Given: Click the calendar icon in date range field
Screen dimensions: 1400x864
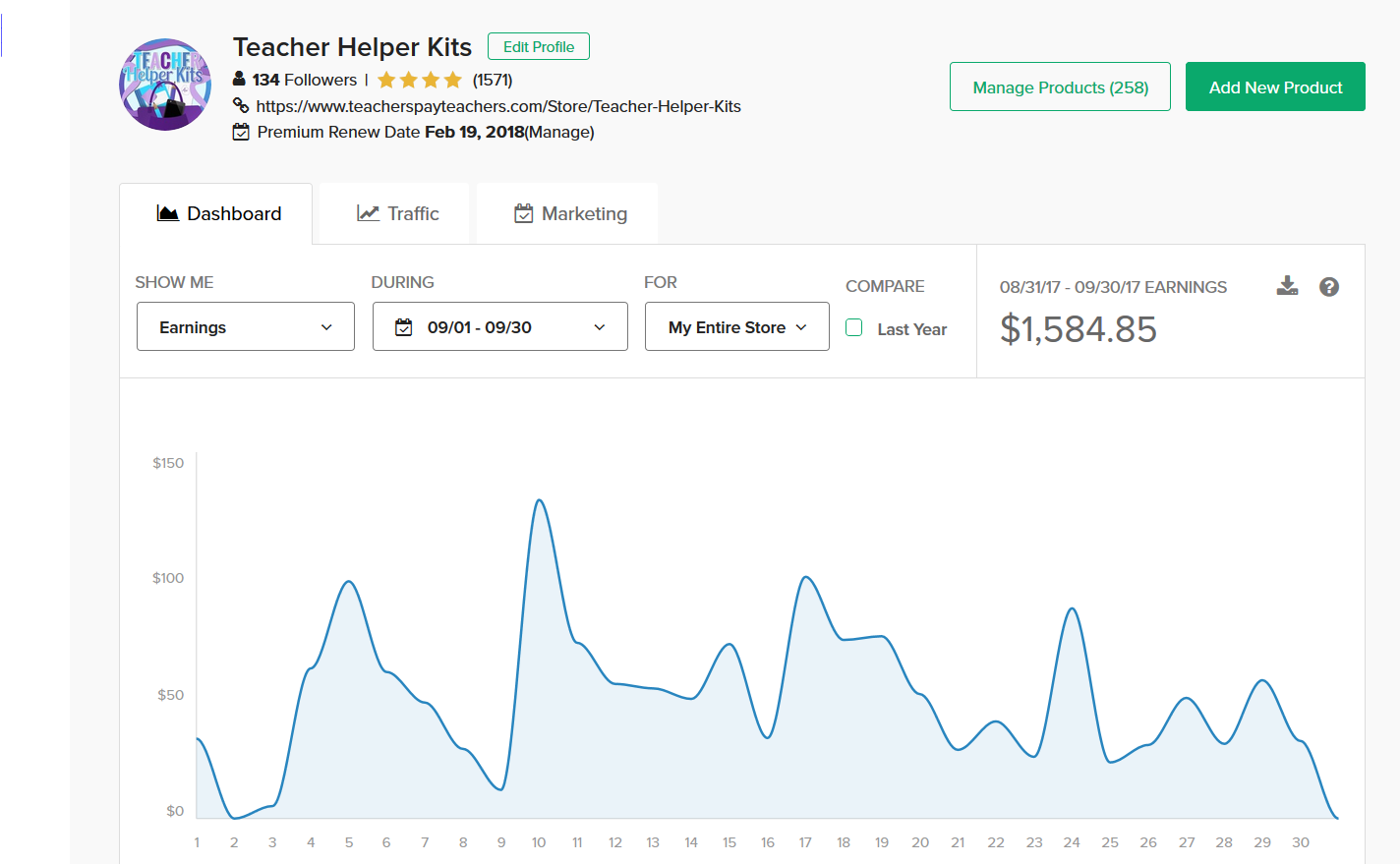Looking at the screenshot, I should (404, 327).
